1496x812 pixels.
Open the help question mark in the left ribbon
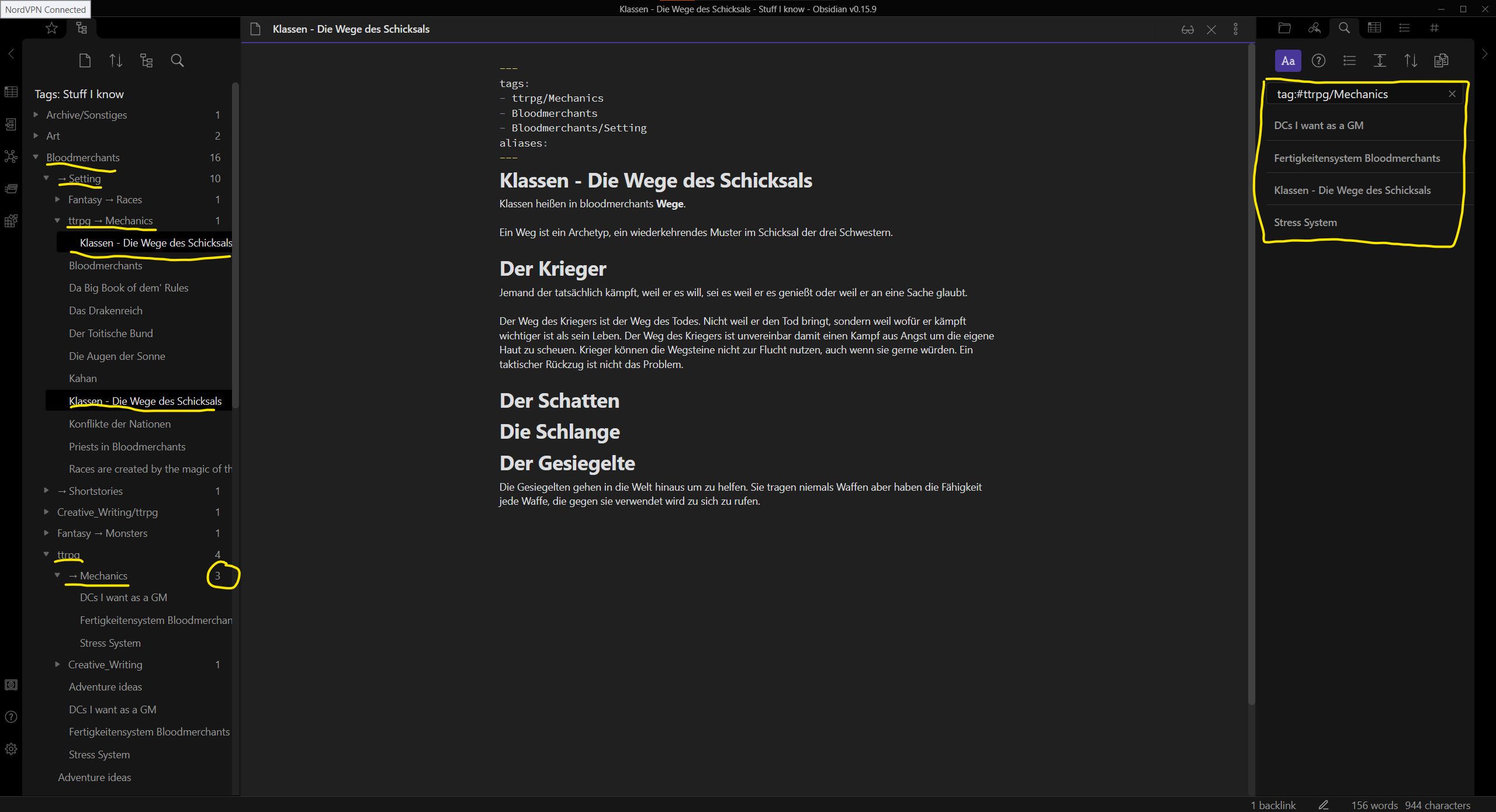(11, 717)
